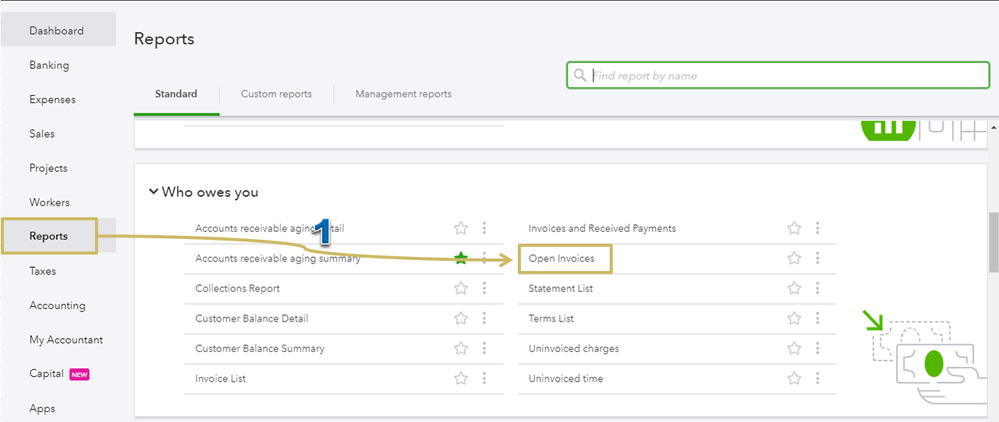Go to Banking in sidebar
Image resolution: width=999 pixels, height=422 pixels.
(x=49, y=65)
